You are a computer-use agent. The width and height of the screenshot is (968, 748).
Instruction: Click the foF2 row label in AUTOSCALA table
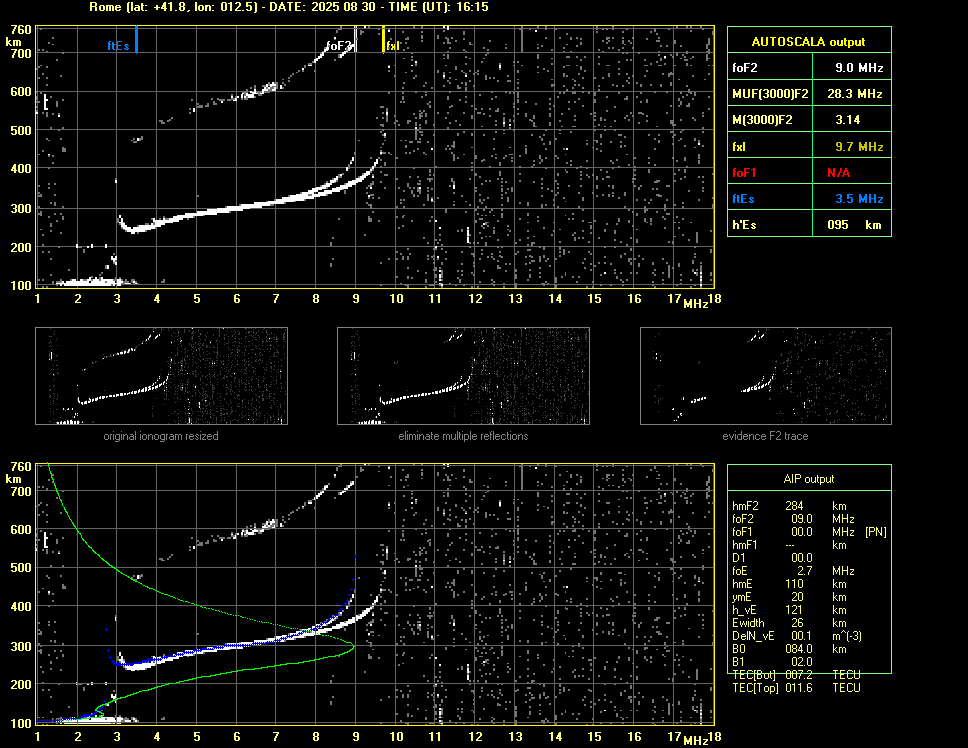(745, 68)
